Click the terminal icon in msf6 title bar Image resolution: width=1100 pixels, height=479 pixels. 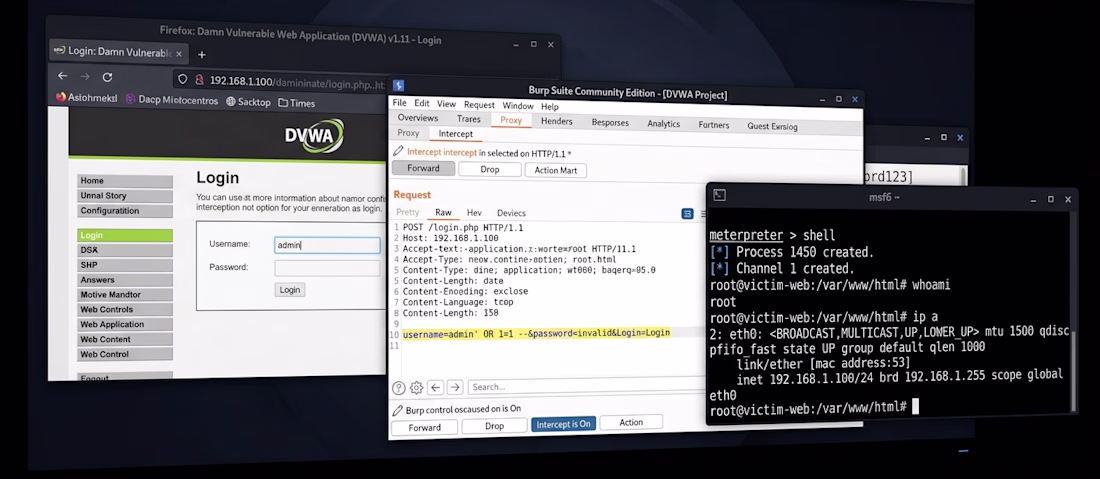[x=719, y=196]
